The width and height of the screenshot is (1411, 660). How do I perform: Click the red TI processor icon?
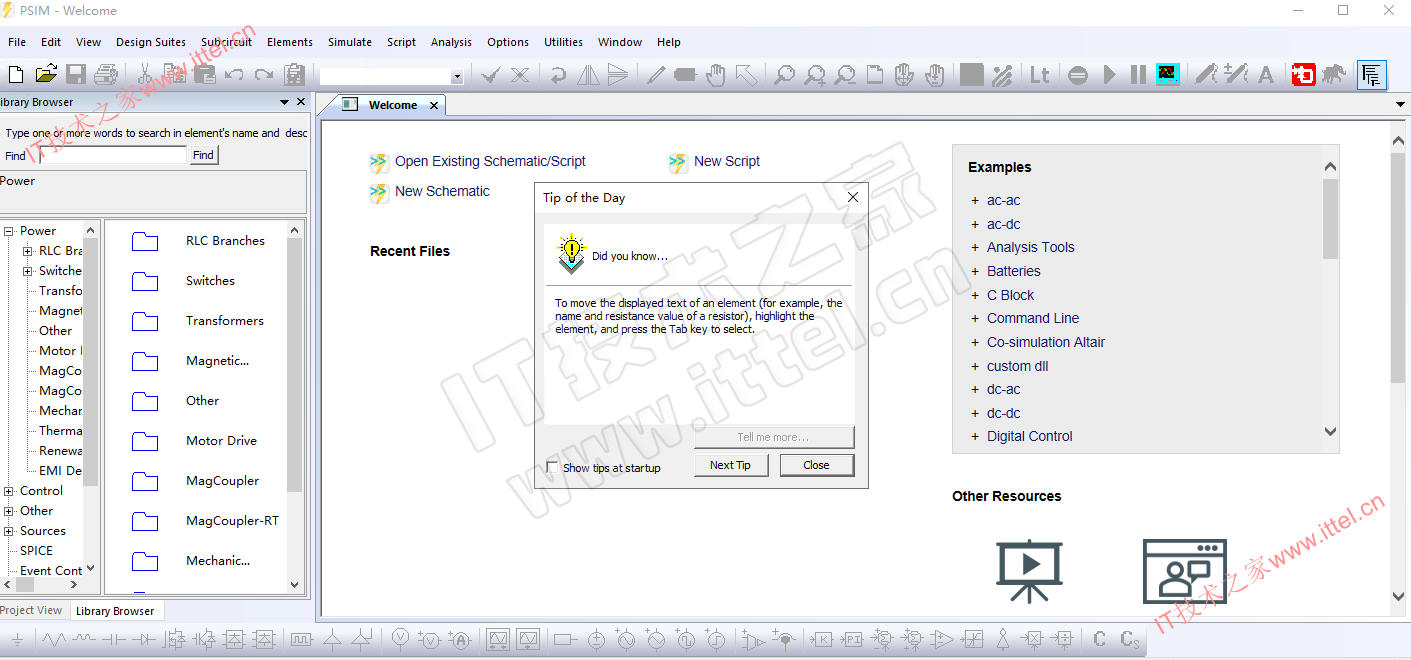pos(1303,75)
